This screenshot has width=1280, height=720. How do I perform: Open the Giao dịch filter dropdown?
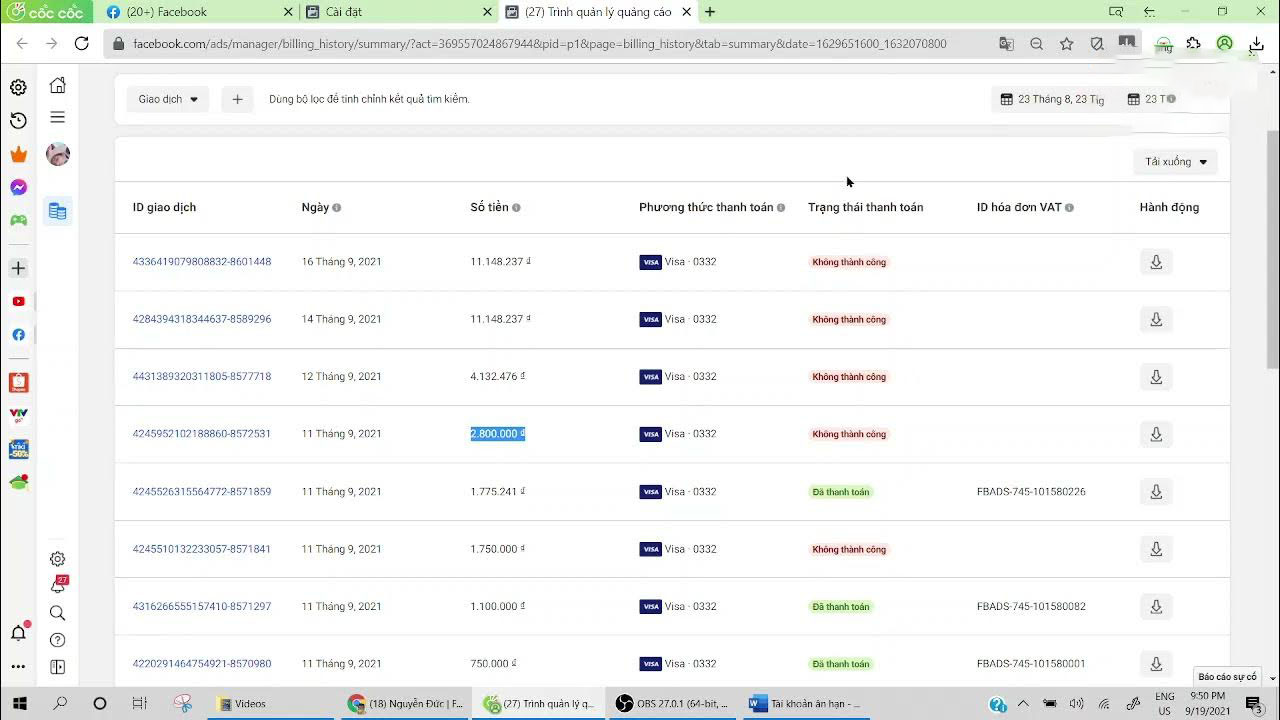168,99
